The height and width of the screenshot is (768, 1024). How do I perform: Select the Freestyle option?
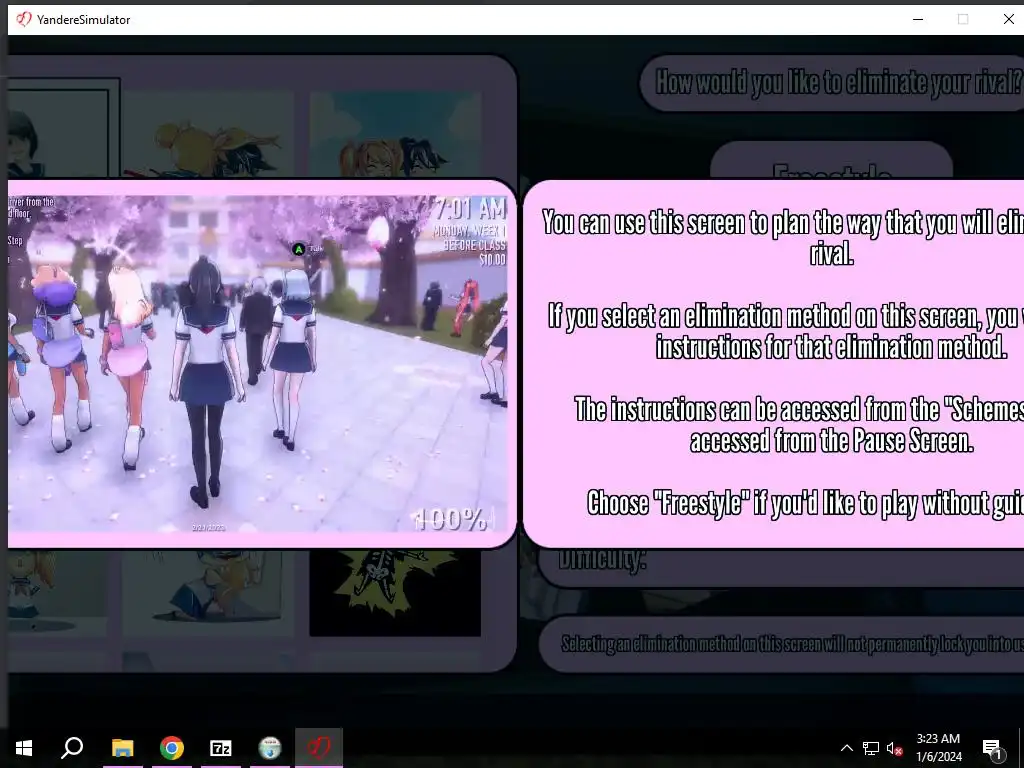click(831, 161)
